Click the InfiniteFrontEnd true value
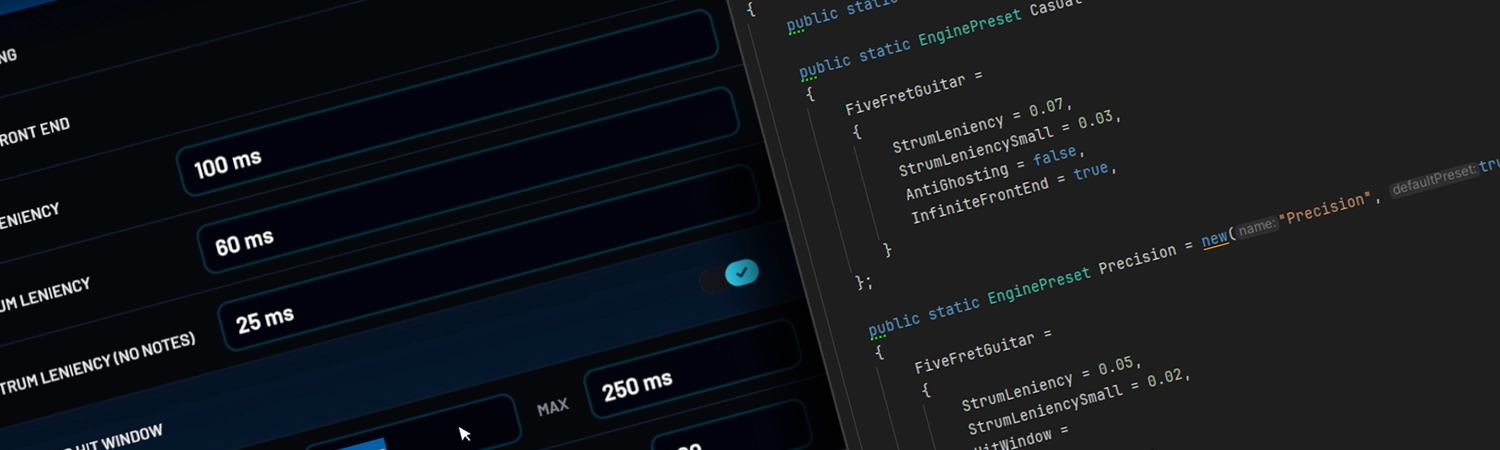 point(1092,171)
